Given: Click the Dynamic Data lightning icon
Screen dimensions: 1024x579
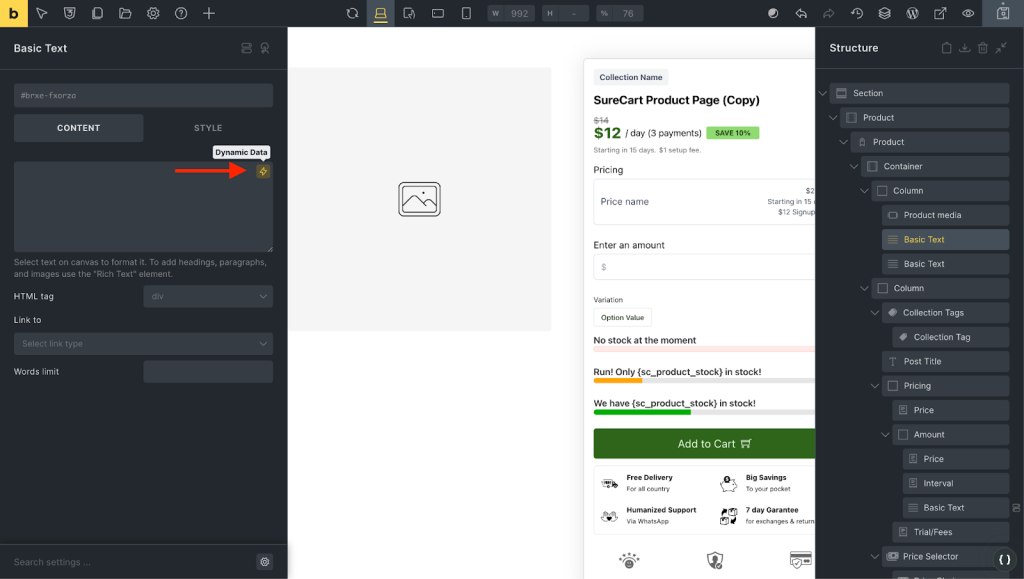Looking at the screenshot, I should (x=263, y=171).
